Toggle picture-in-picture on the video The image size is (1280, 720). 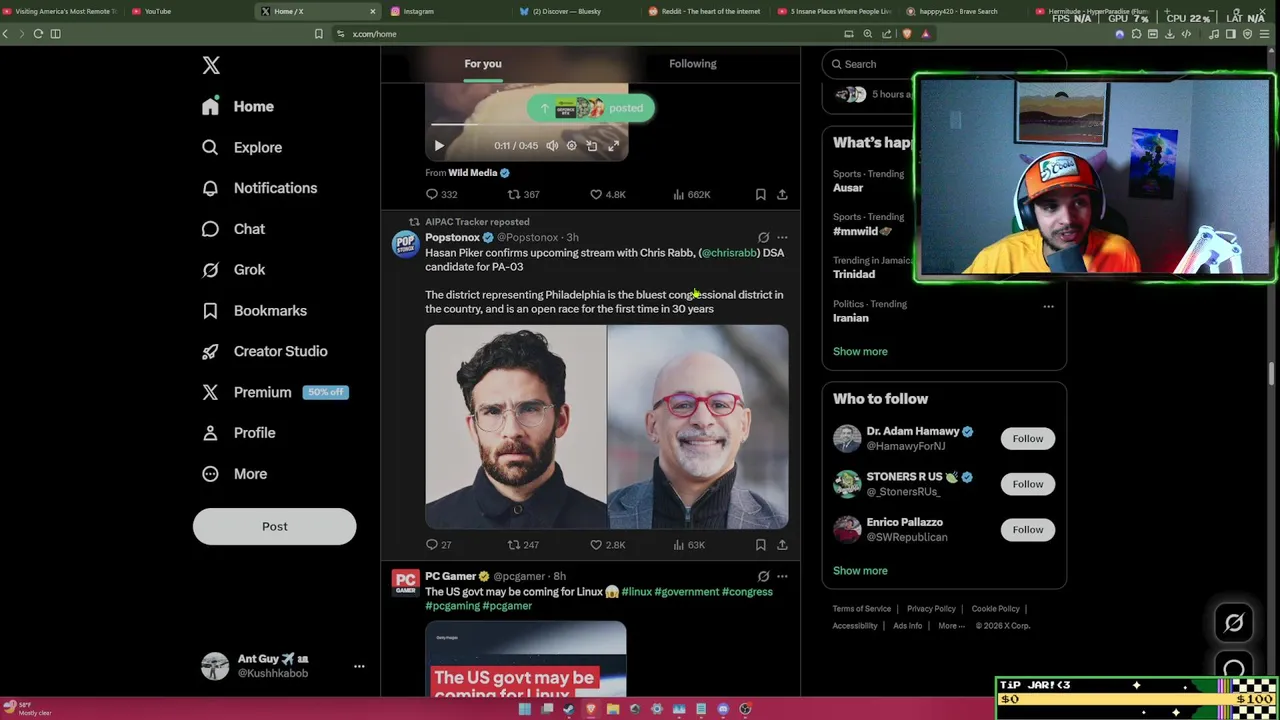coord(592,146)
